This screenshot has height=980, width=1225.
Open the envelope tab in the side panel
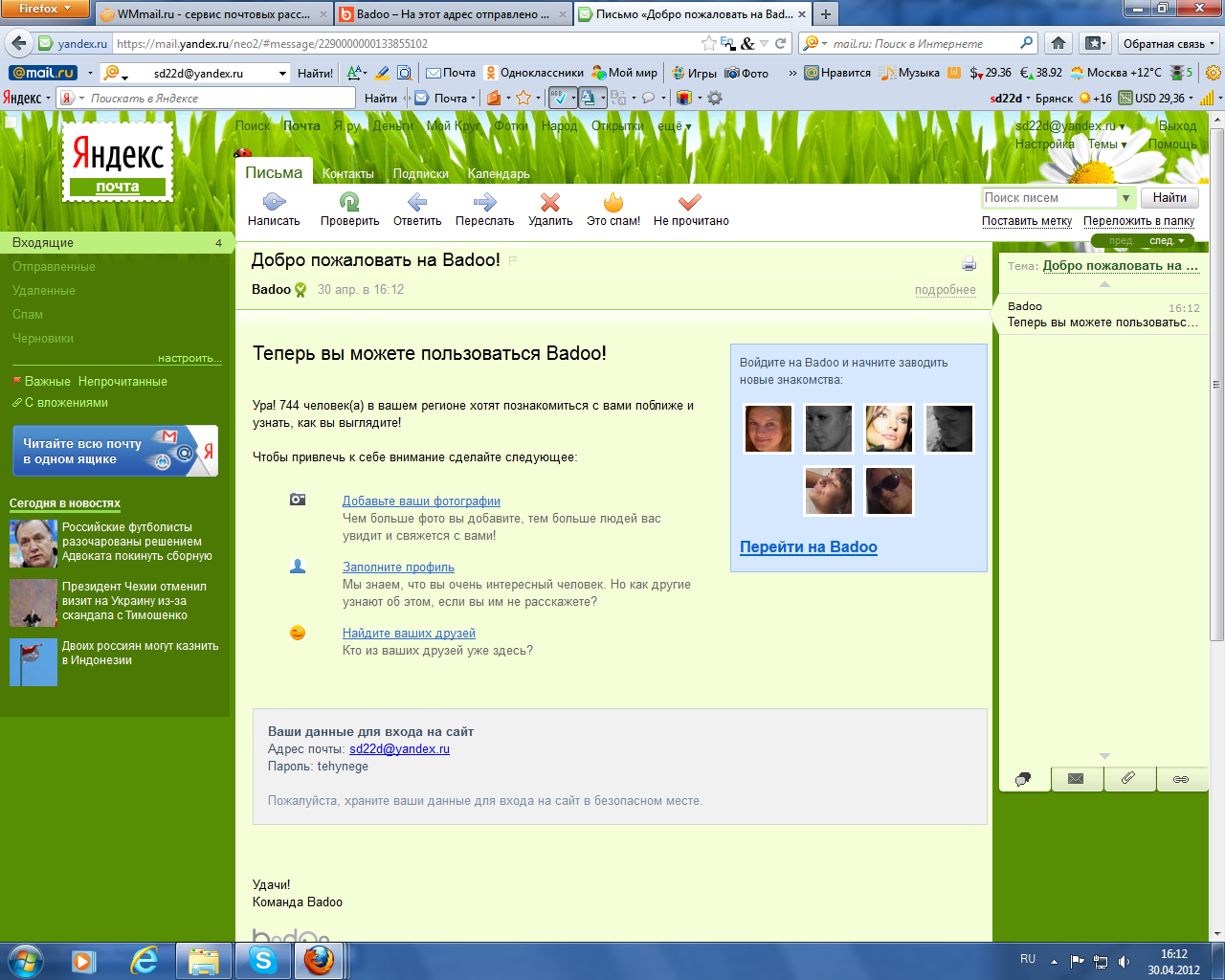(1077, 779)
